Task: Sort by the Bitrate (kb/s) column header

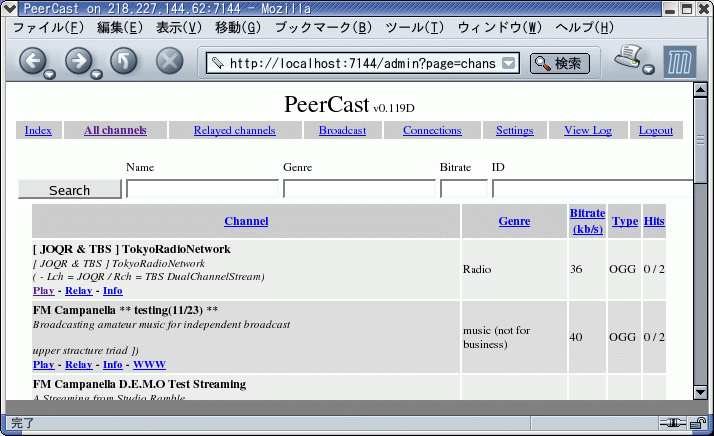Action: pos(587,221)
